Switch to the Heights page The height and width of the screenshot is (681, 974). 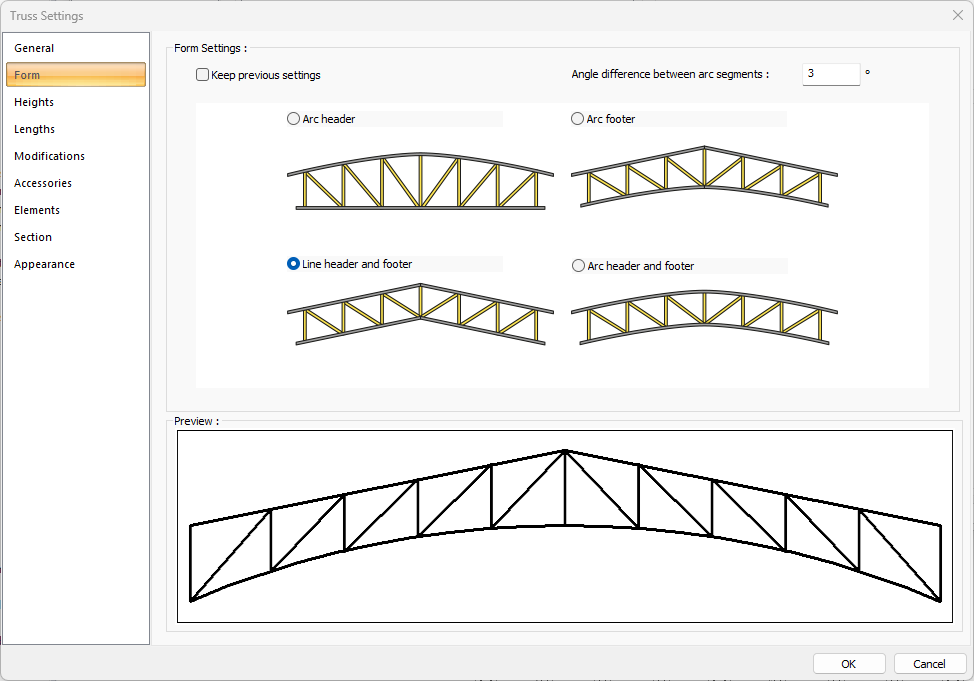34,102
